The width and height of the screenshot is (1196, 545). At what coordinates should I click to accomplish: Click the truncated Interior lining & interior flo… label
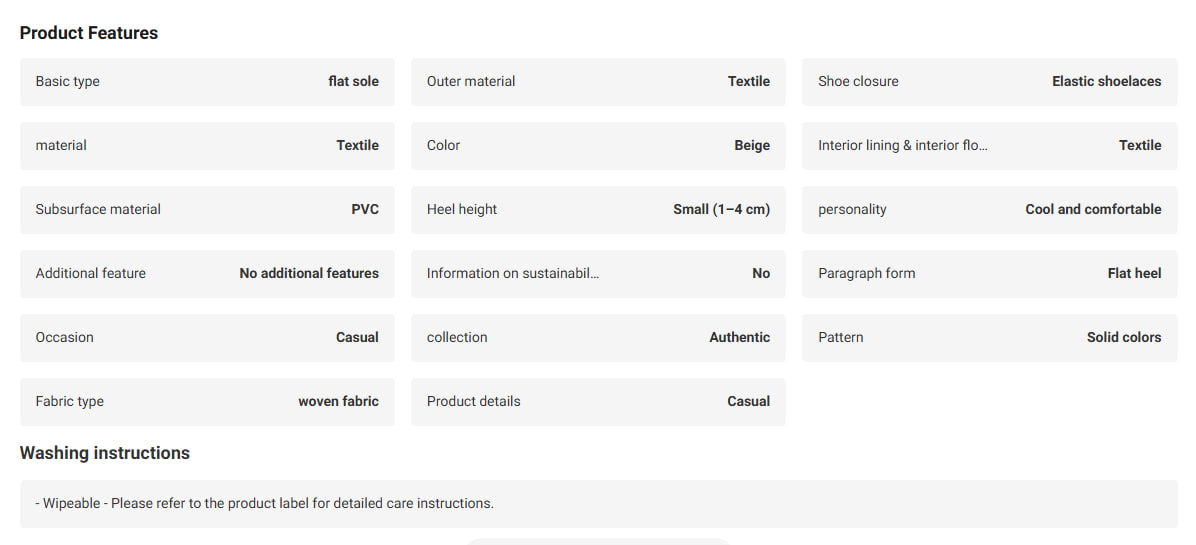point(902,146)
